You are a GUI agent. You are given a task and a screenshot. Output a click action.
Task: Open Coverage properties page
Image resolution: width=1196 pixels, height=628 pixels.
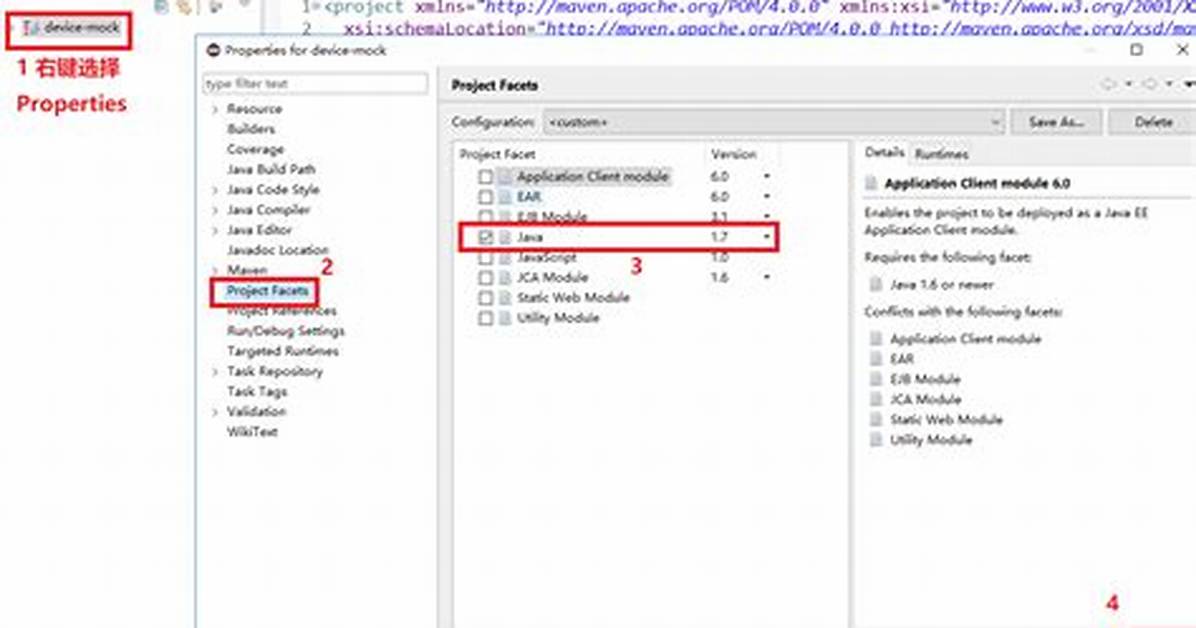click(256, 149)
